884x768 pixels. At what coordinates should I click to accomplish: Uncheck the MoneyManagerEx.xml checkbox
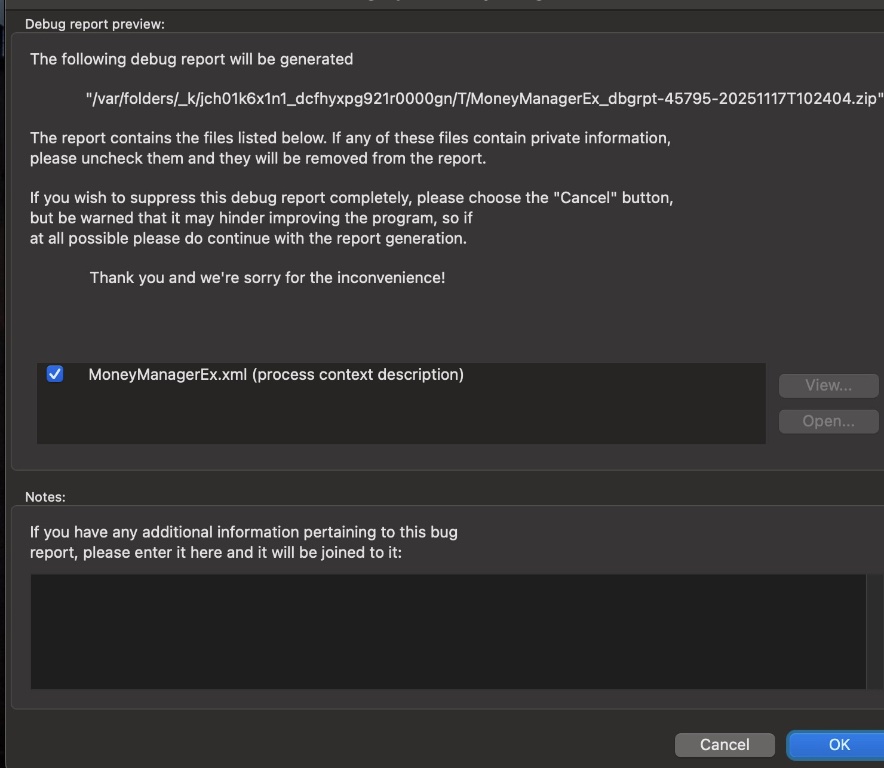coord(55,374)
